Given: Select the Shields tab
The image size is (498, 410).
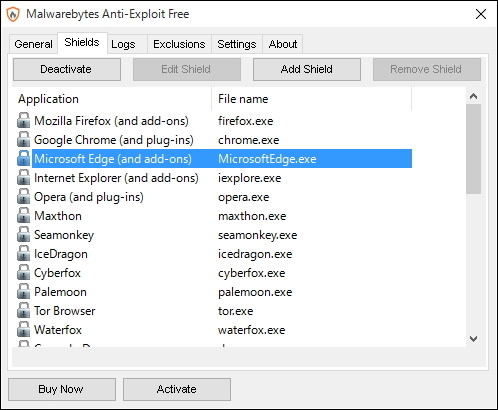Looking at the screenshot, I should click(82, 42).
